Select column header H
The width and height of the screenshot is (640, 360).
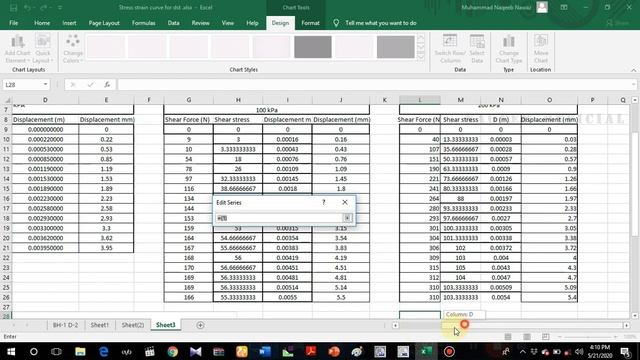pos(238,100)
